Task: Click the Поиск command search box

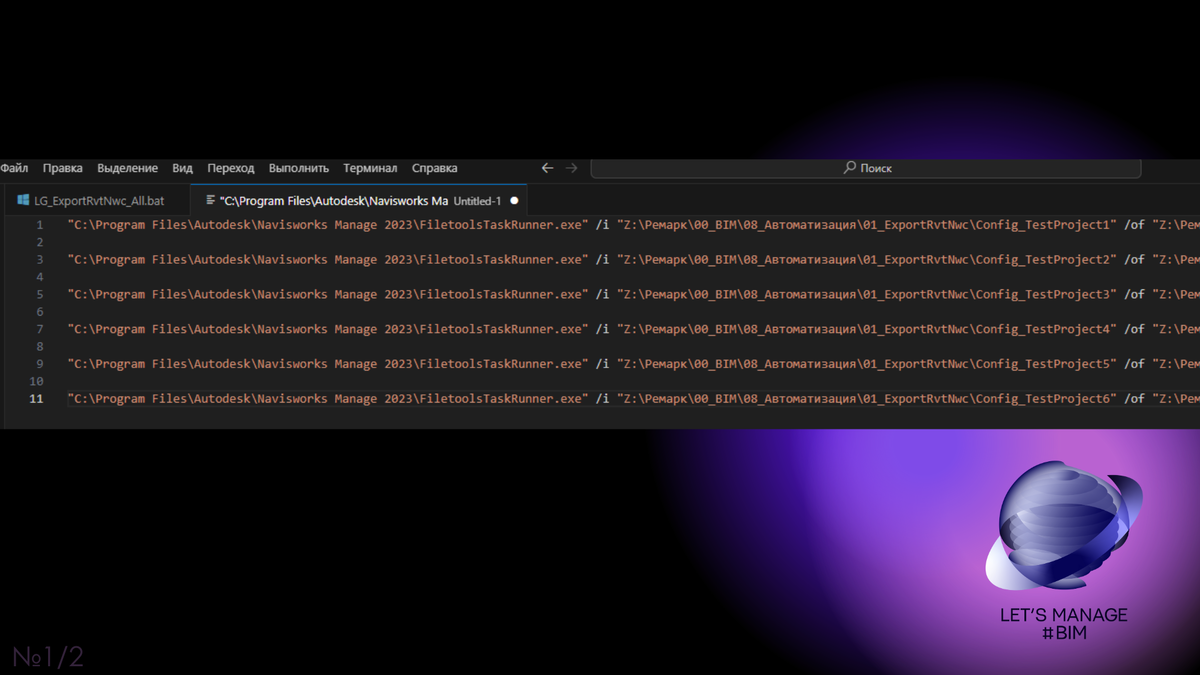Action: [866, 168]
